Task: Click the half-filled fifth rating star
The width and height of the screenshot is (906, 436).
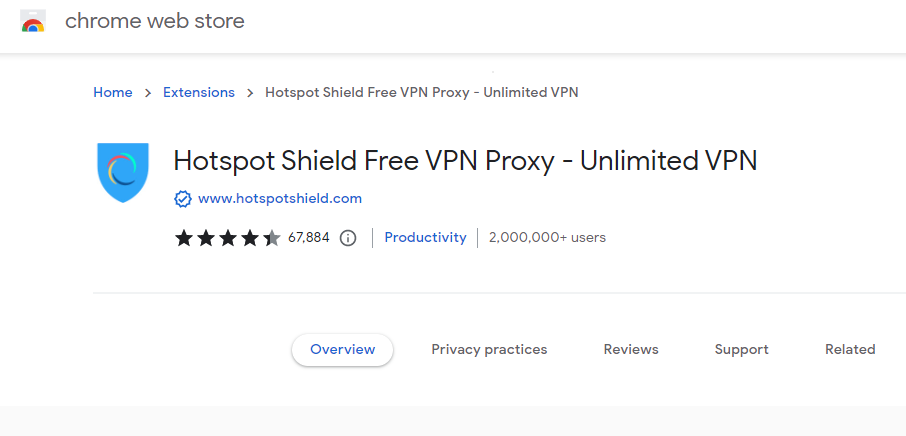Action: pos(272,237)
